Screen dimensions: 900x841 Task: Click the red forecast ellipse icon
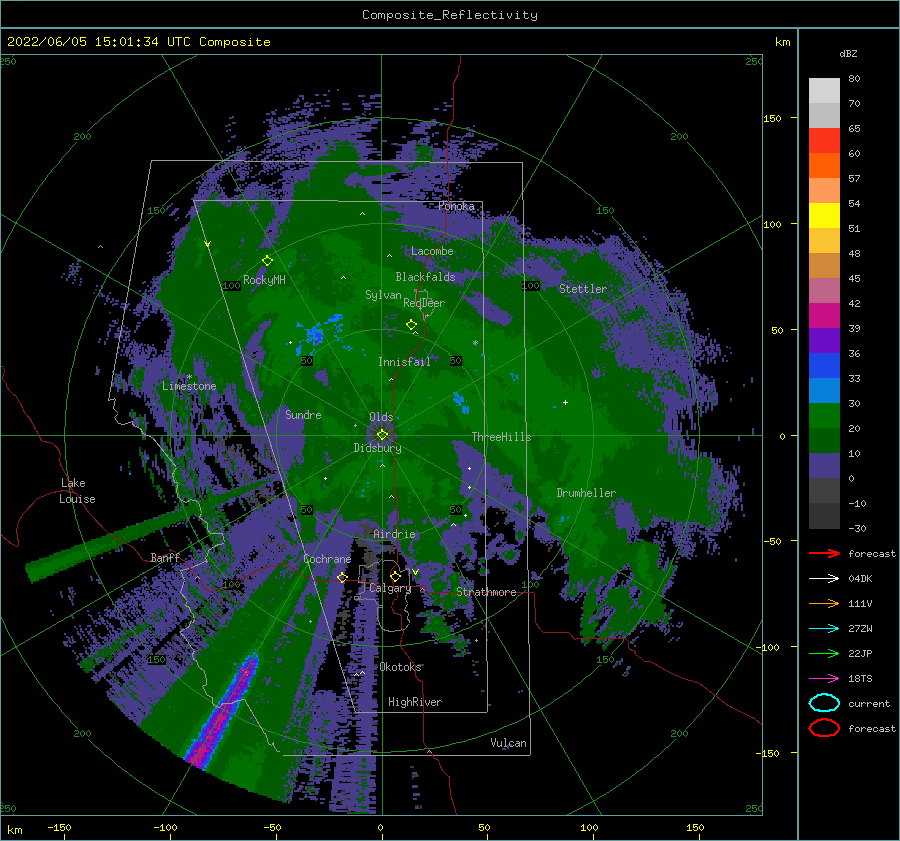[x=824, y=728]
